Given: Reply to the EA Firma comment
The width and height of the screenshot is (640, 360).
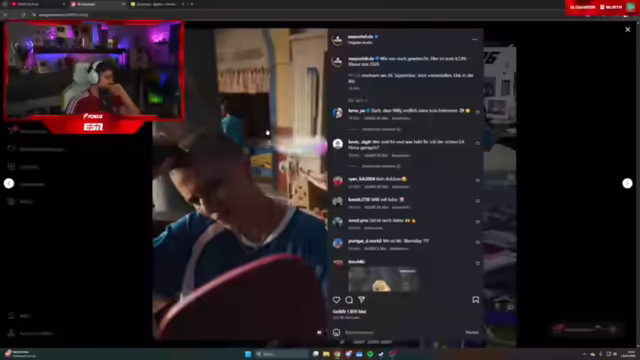Looking at the screenshot, I should tap(401, 156).
